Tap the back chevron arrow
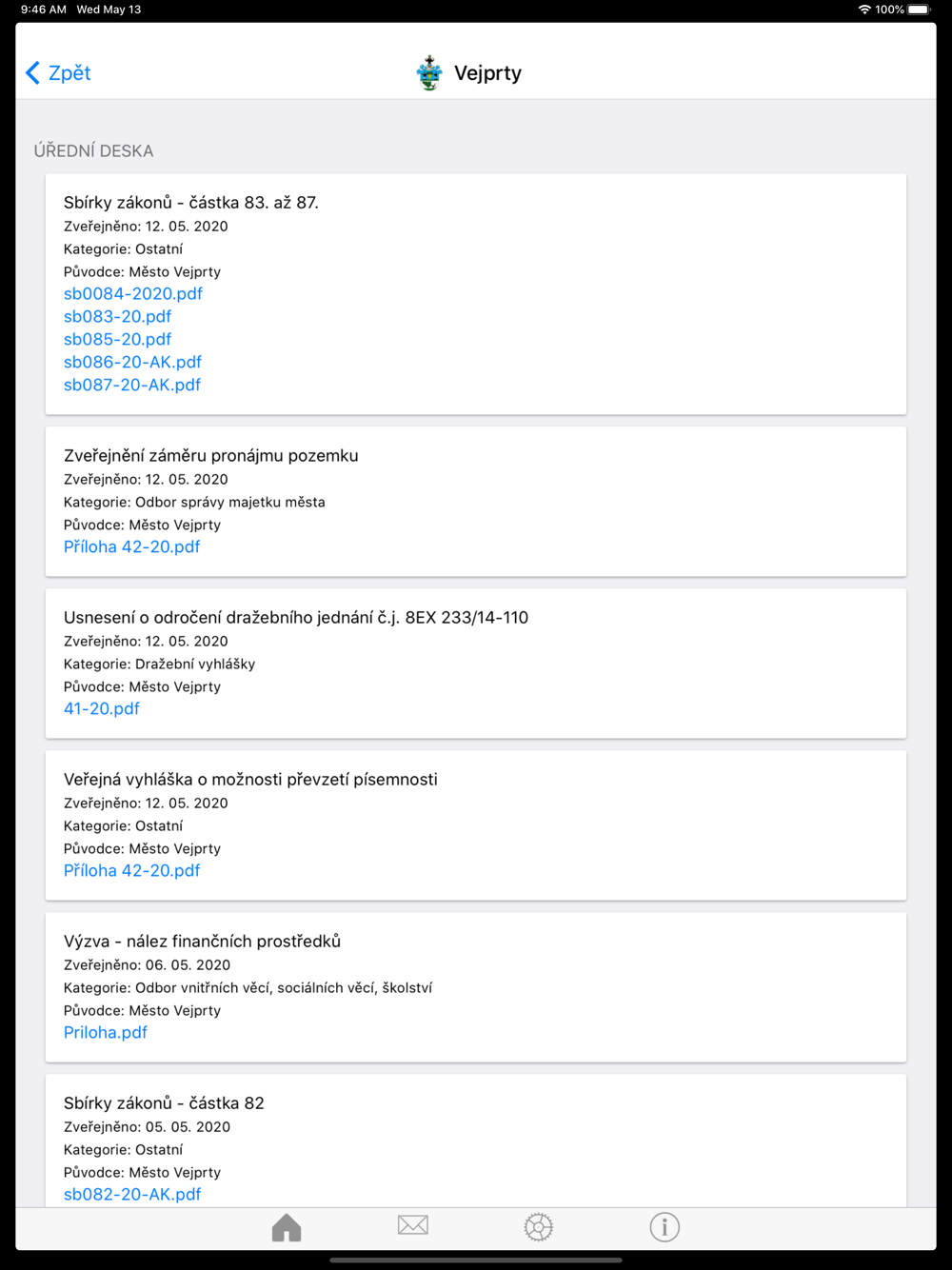Viewport: 952px width, 1270px height. (32, 73)
